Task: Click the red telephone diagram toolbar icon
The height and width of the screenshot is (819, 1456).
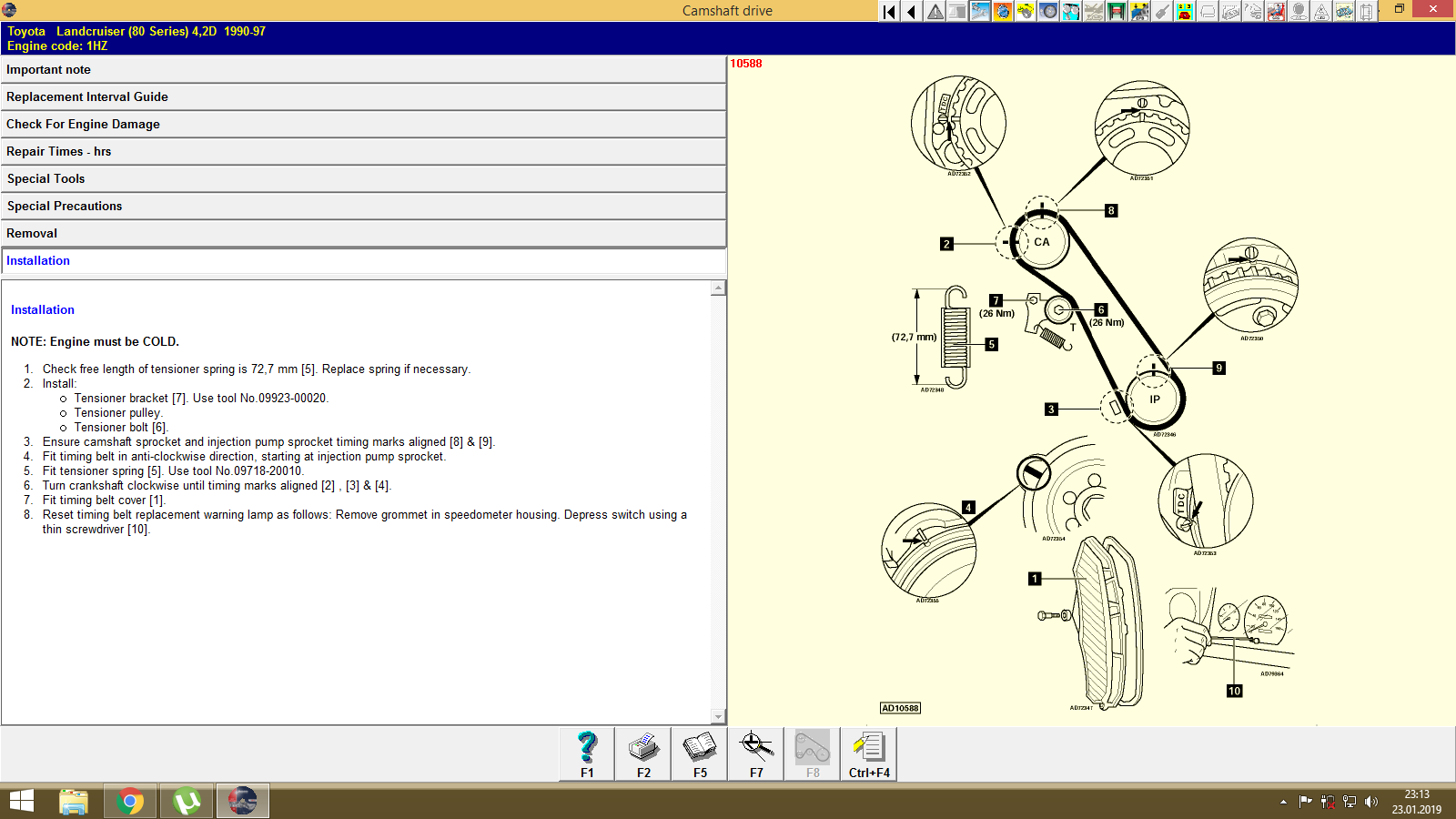Action: pyautogui.click(x=1184, y=11)
